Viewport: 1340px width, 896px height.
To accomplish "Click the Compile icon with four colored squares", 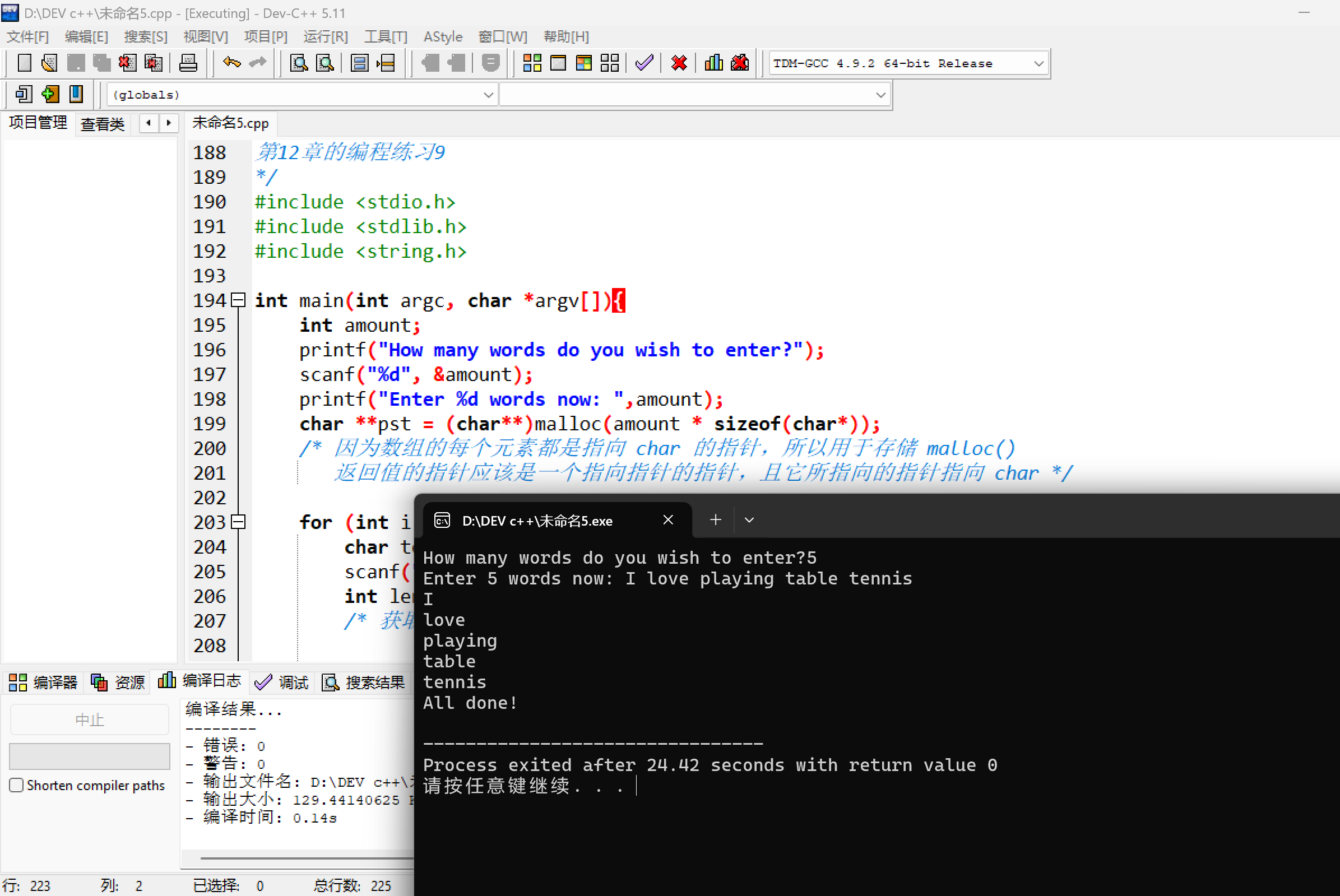I will click(532, 63).
